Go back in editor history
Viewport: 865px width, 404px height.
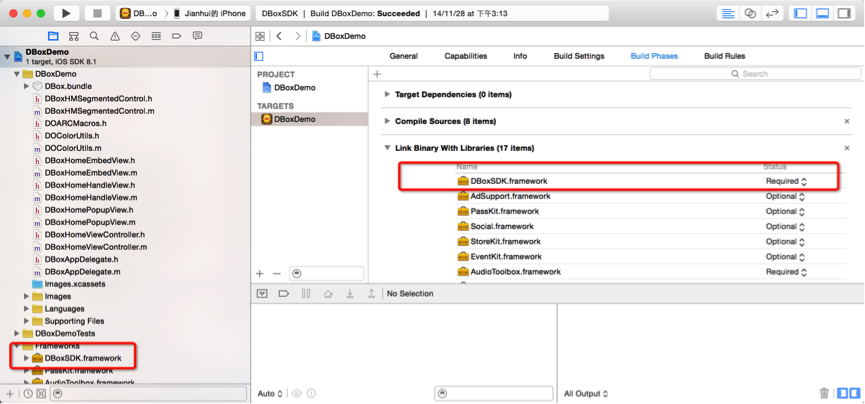(x=279, y=36)
